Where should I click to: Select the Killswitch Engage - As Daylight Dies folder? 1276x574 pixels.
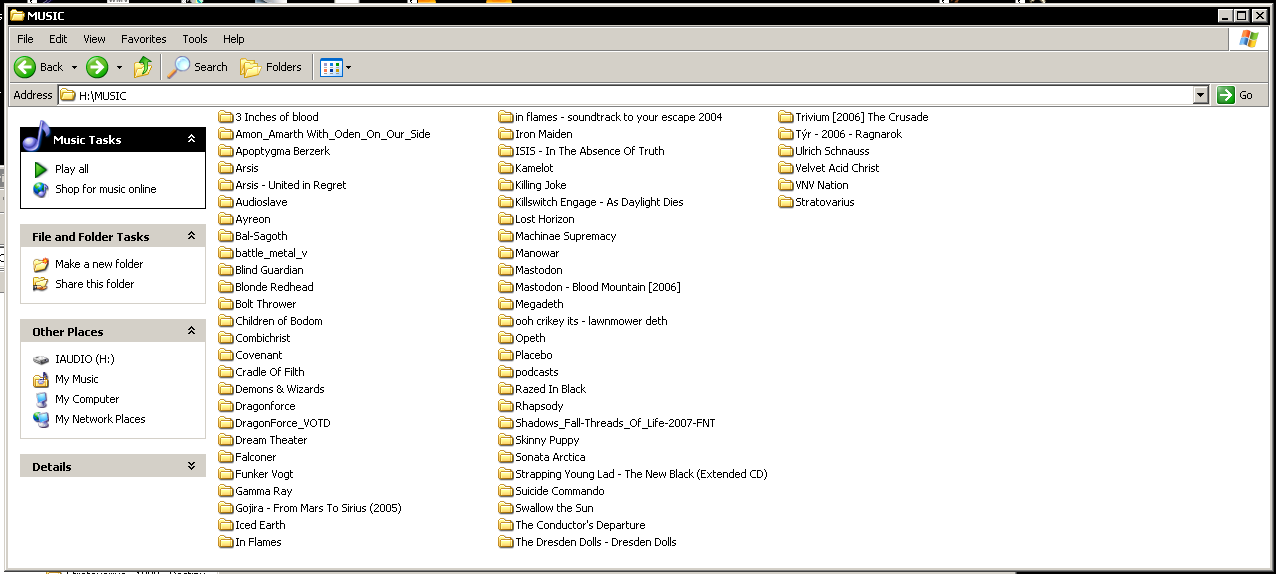[591, 202]
